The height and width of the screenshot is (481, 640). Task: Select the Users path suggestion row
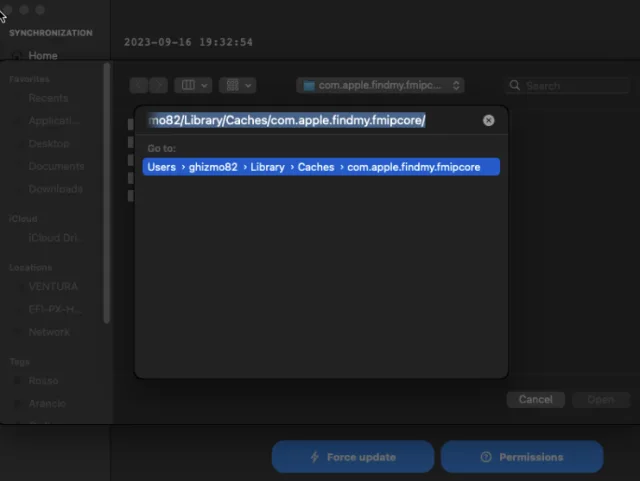pyautogui.click(x=321, y=167)
